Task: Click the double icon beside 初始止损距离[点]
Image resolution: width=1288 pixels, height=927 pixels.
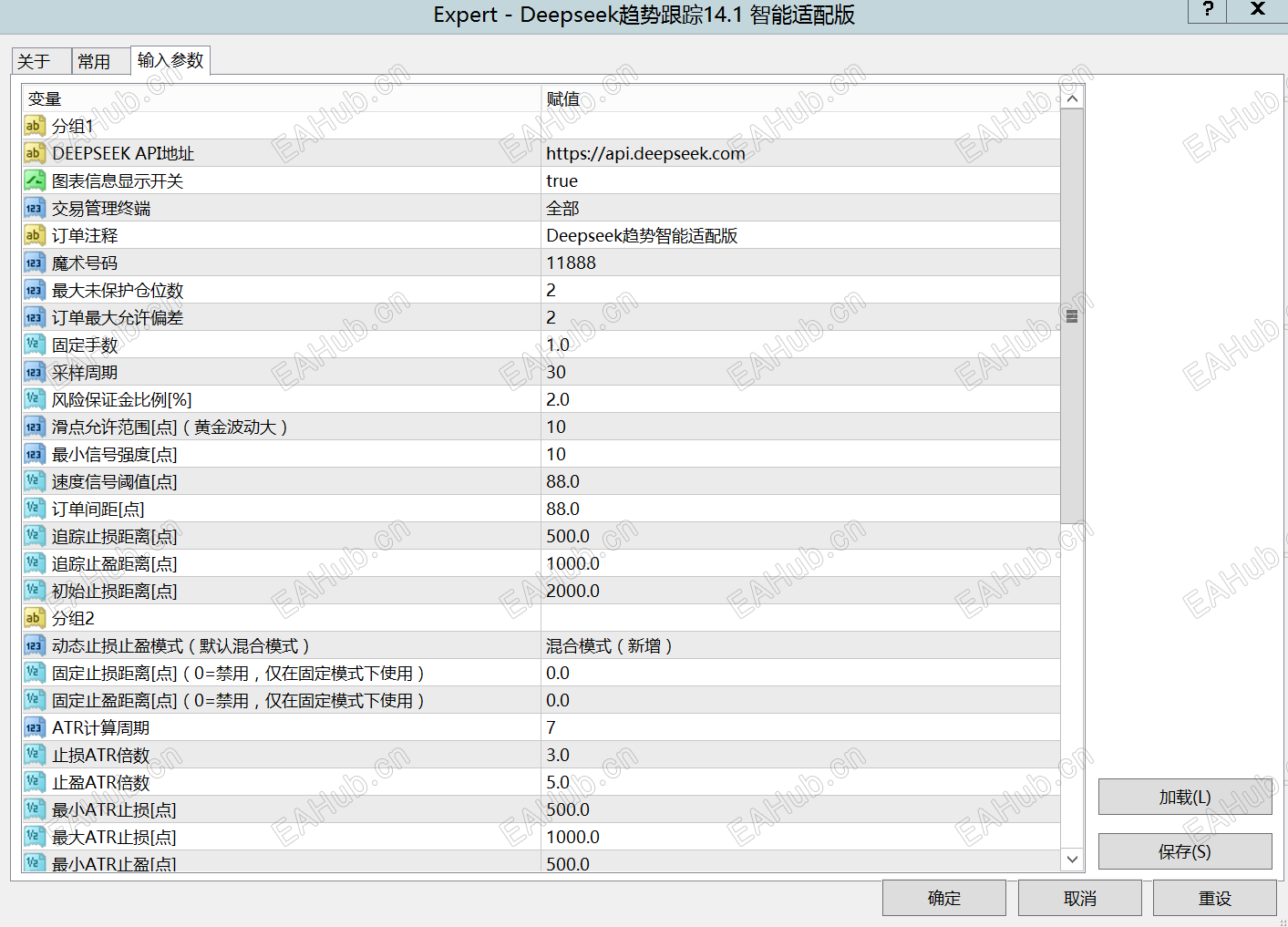Action: tap(34, 591)
